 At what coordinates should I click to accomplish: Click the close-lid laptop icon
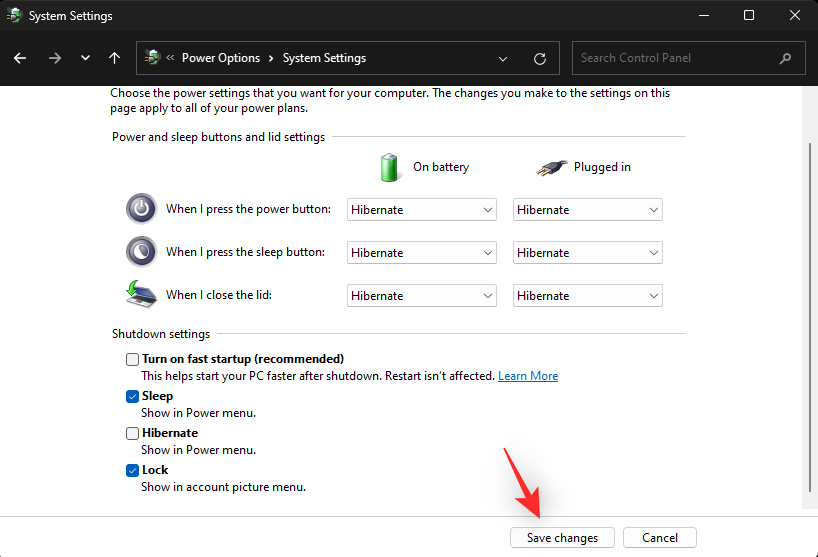(x=141, y=295)
